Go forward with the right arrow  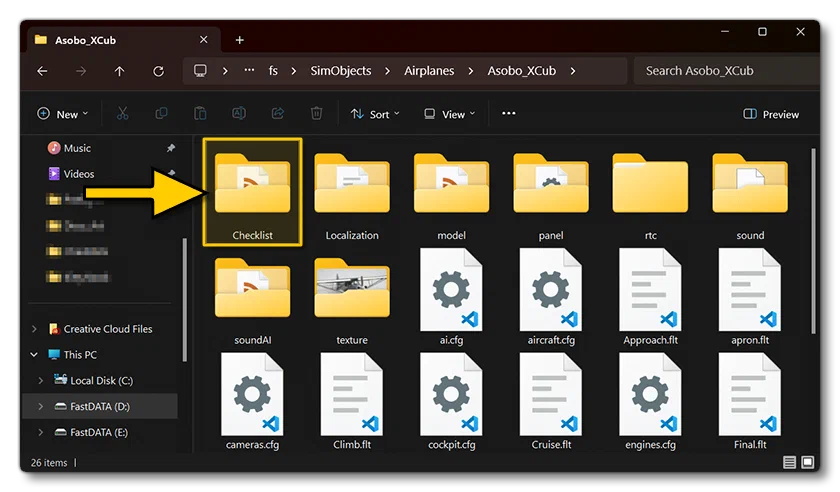81,71
